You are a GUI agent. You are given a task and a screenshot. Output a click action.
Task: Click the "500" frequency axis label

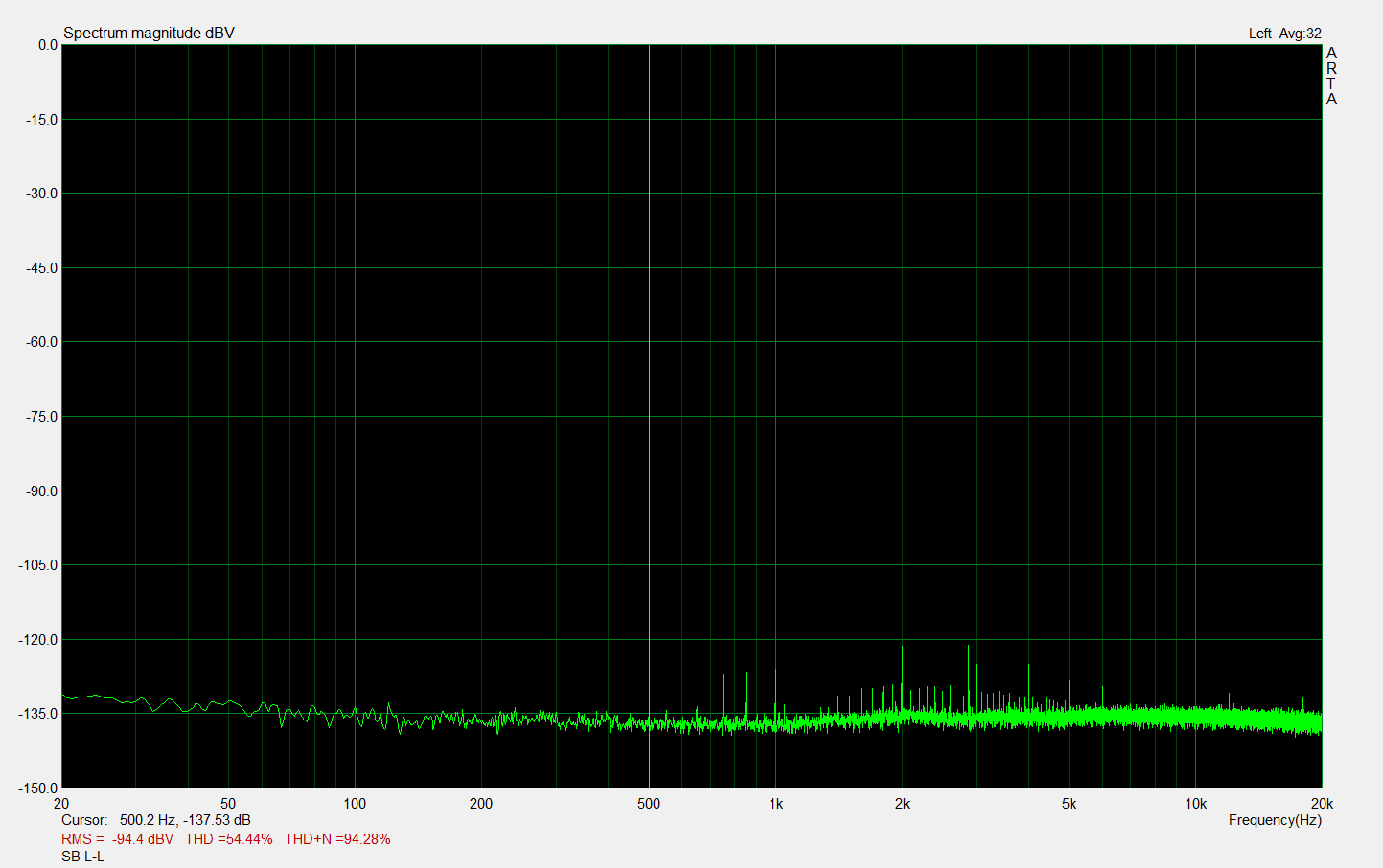coord(649,804)
